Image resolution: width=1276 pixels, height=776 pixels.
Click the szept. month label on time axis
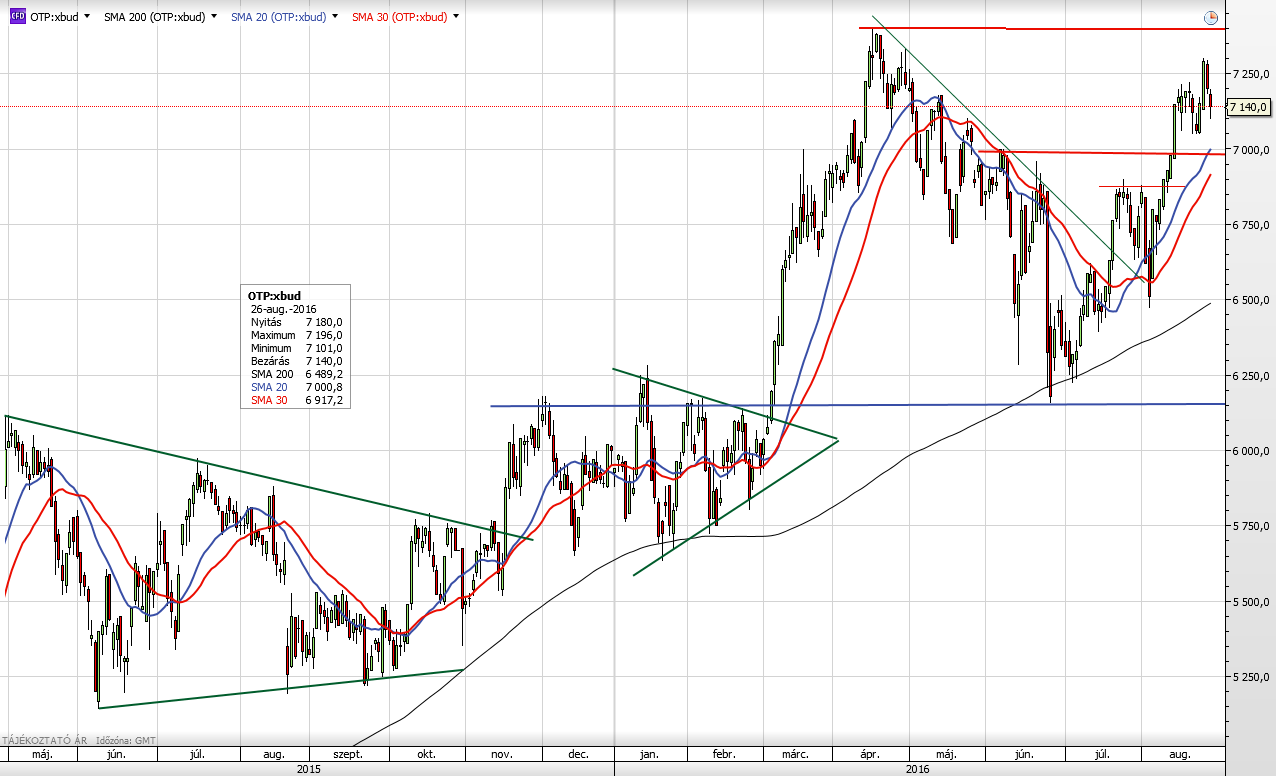(347, 754)
